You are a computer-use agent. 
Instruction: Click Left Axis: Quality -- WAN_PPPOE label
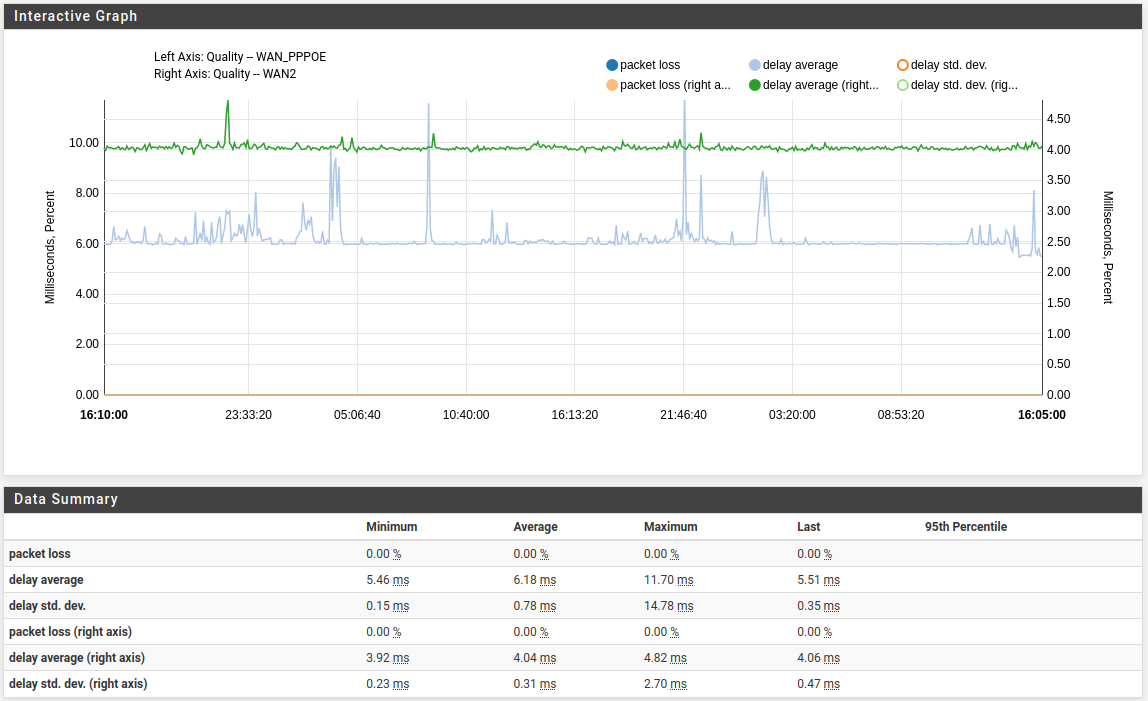(x=240, y=57)
